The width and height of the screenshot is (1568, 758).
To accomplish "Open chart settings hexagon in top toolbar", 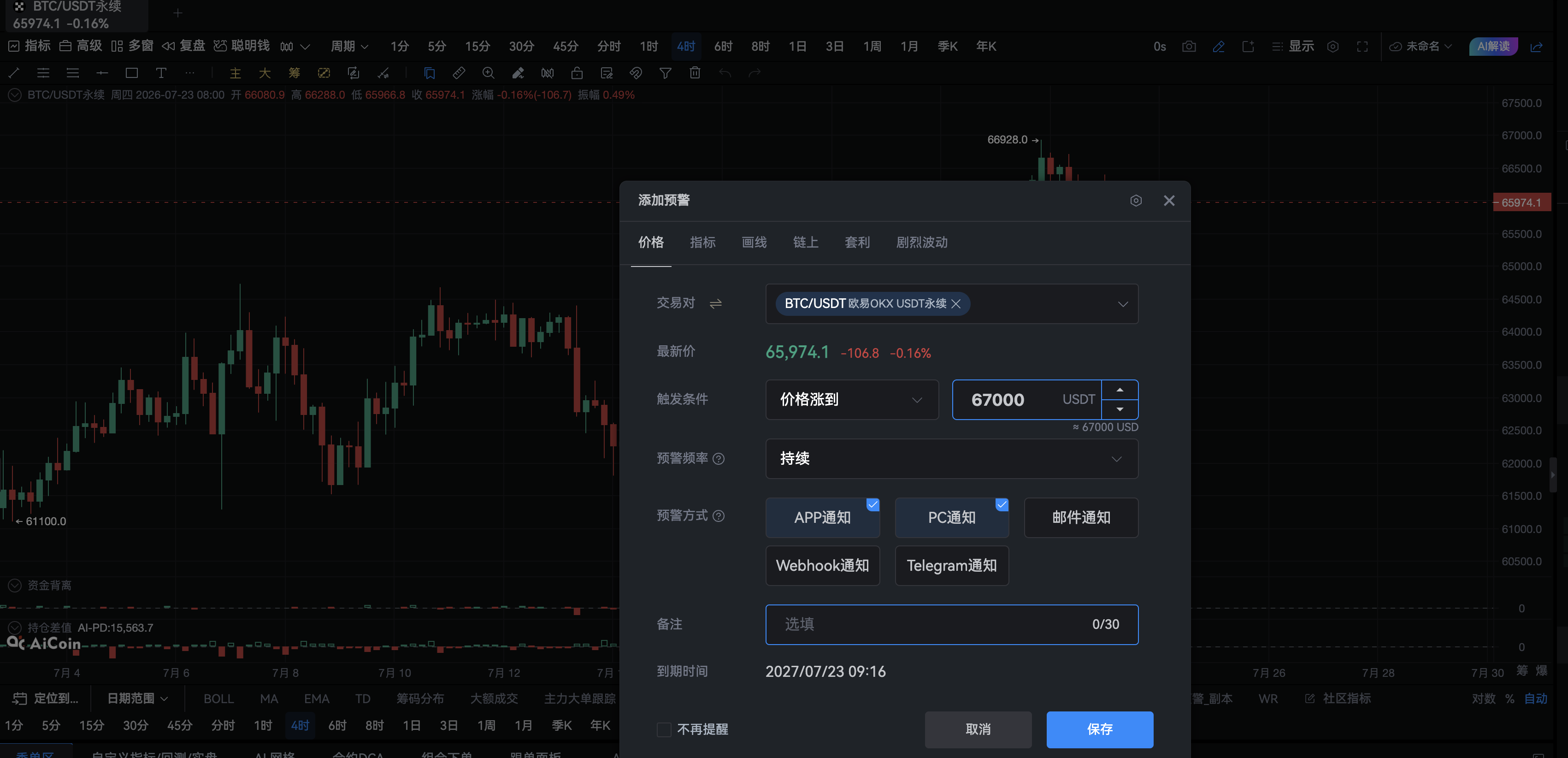I will click(1332, 46).
